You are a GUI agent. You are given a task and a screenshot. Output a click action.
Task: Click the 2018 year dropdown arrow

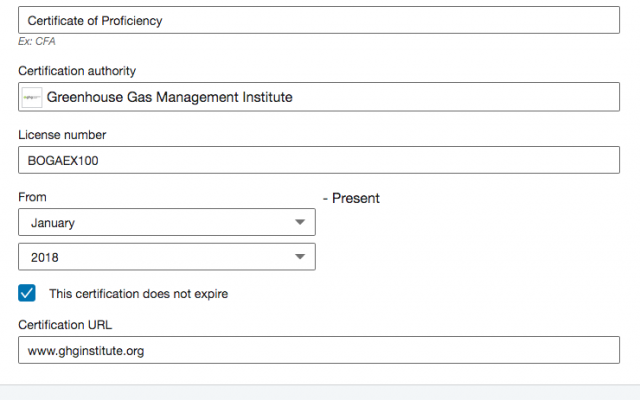(x=300, y=257)
